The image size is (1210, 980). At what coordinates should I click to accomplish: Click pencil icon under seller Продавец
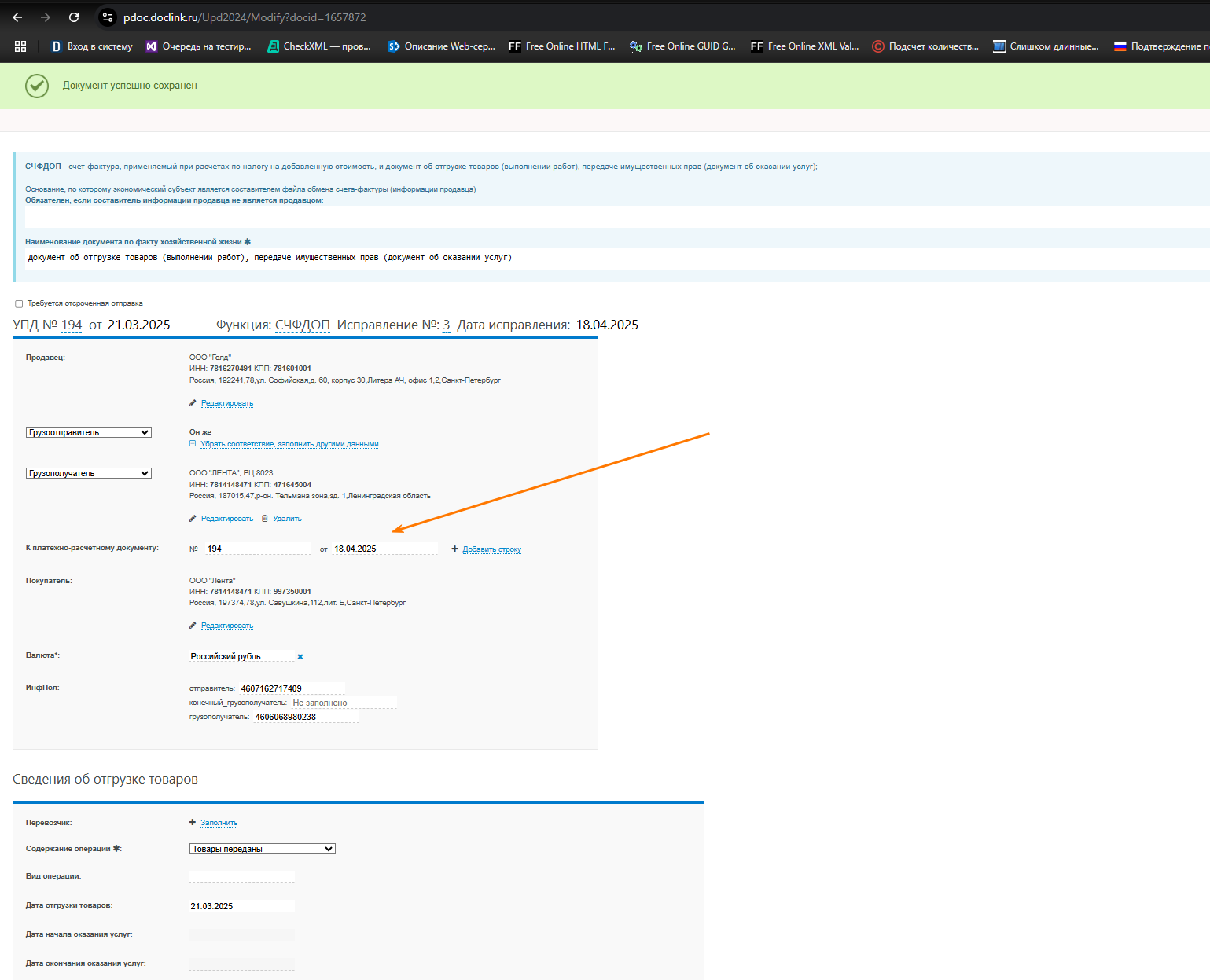coord(193,403)
